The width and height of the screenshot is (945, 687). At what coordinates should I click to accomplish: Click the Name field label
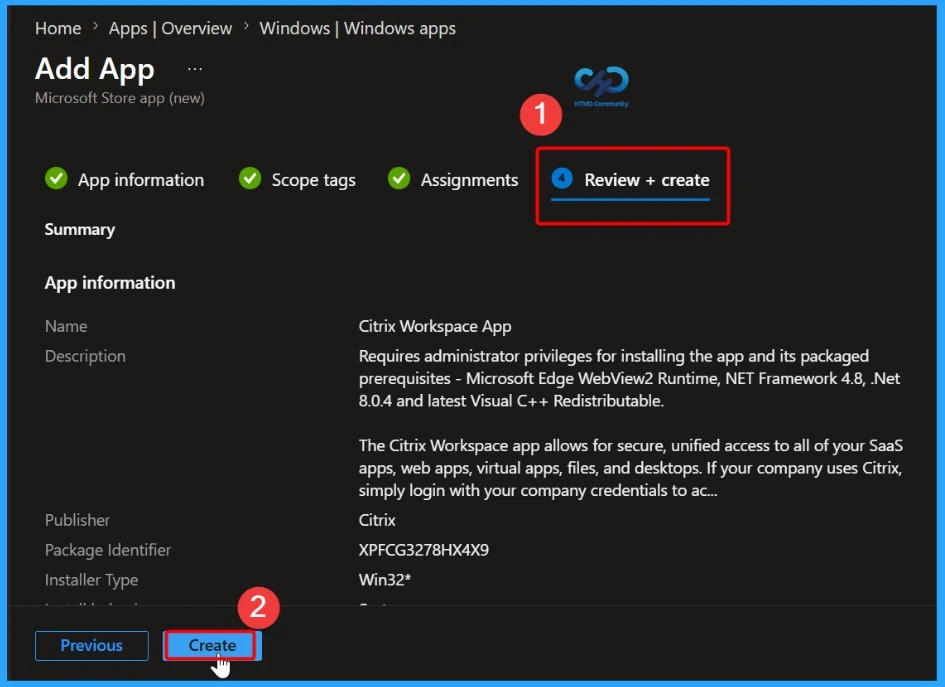click(x=66, y=326)
